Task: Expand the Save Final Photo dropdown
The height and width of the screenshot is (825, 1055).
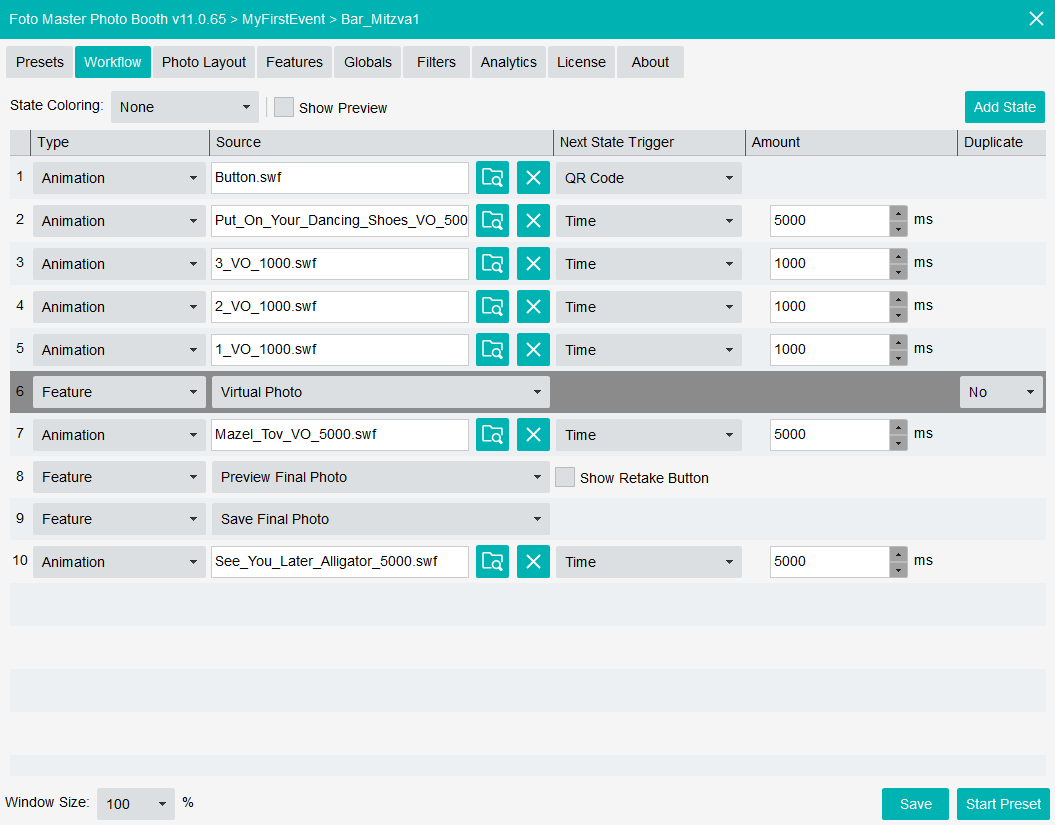Action: (x=381, y=519)
